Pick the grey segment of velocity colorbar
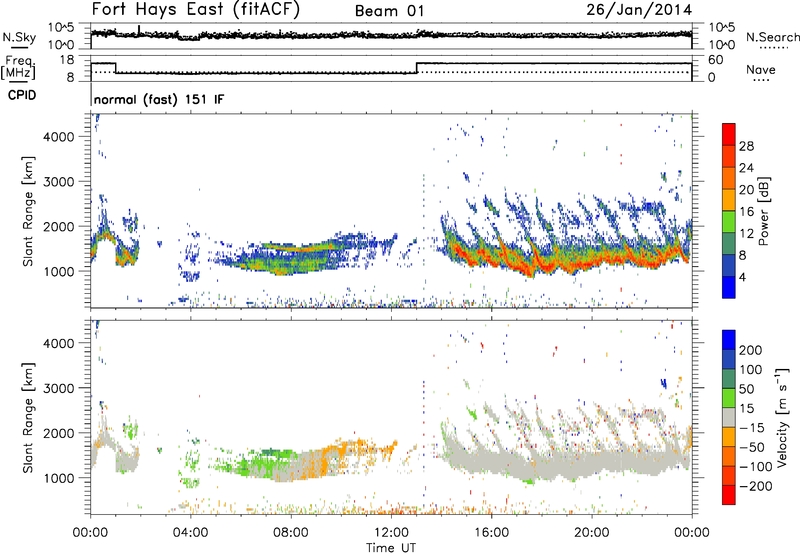The image size is (800, 554). point(729,417)
